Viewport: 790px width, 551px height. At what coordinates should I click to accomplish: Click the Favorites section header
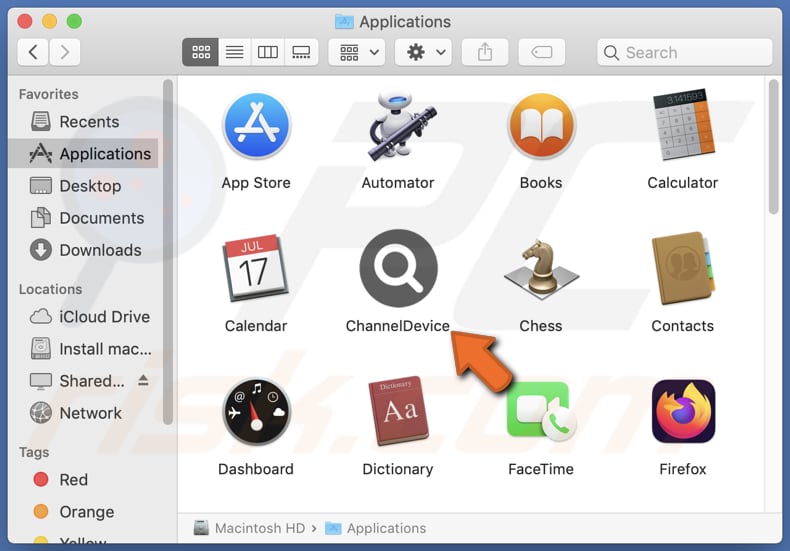tap(48, 94)
